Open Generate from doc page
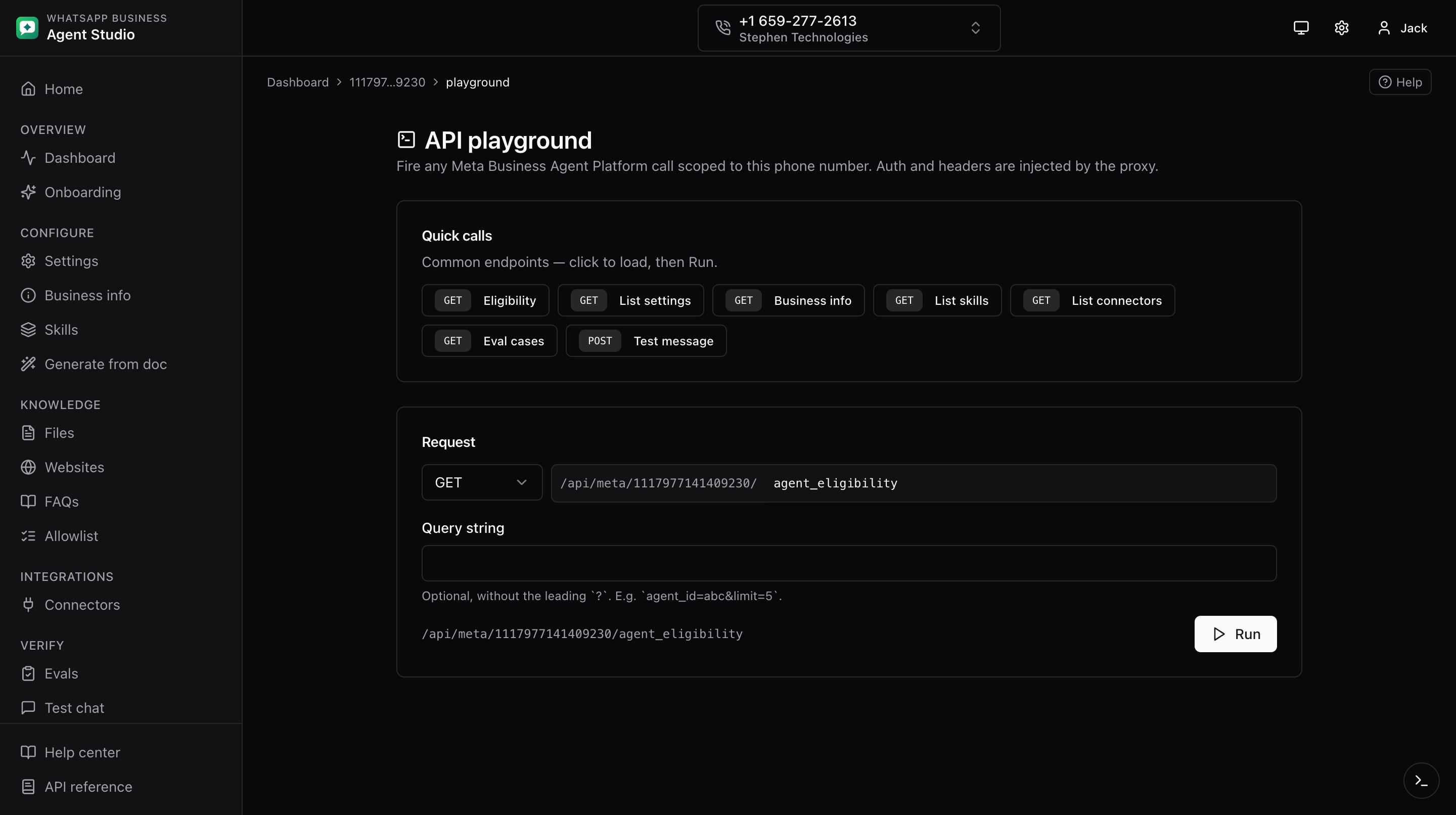Screen dimensions: 1456x815 coord(121,364)
